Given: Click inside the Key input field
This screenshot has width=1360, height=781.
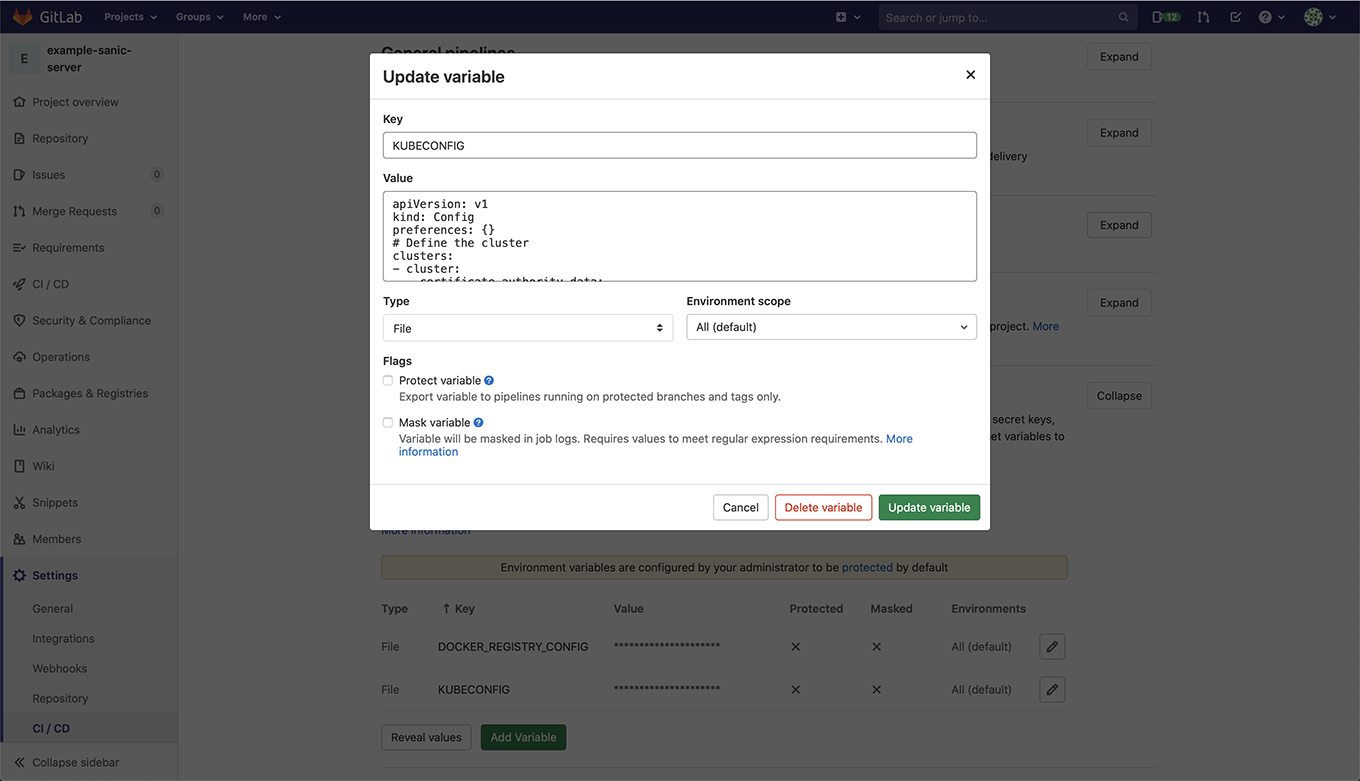Looking at the screenshot, I should click(x=680, y=145).
